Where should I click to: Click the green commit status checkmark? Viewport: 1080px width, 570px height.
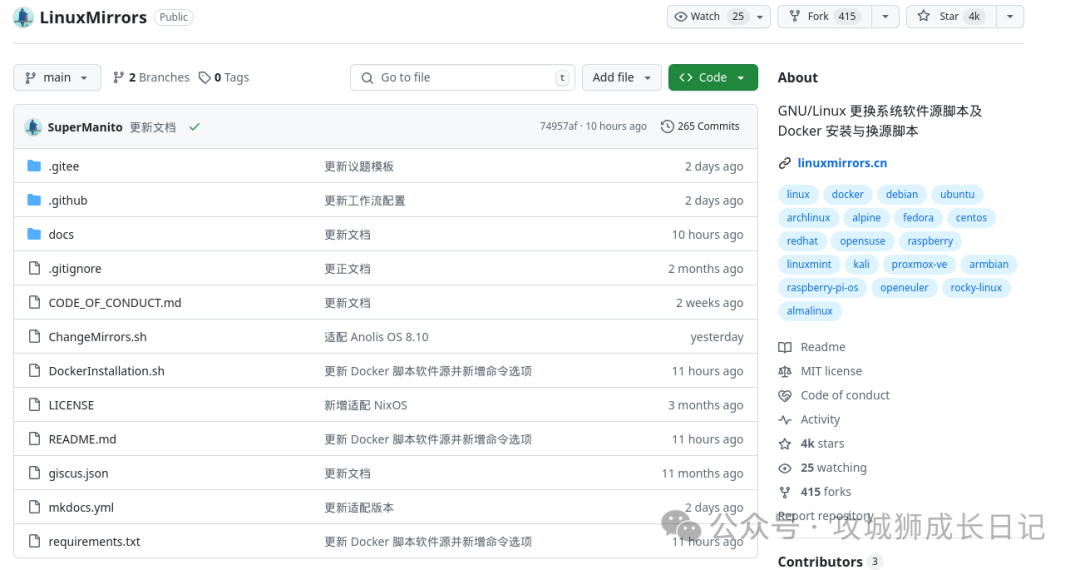click(195, 127)
